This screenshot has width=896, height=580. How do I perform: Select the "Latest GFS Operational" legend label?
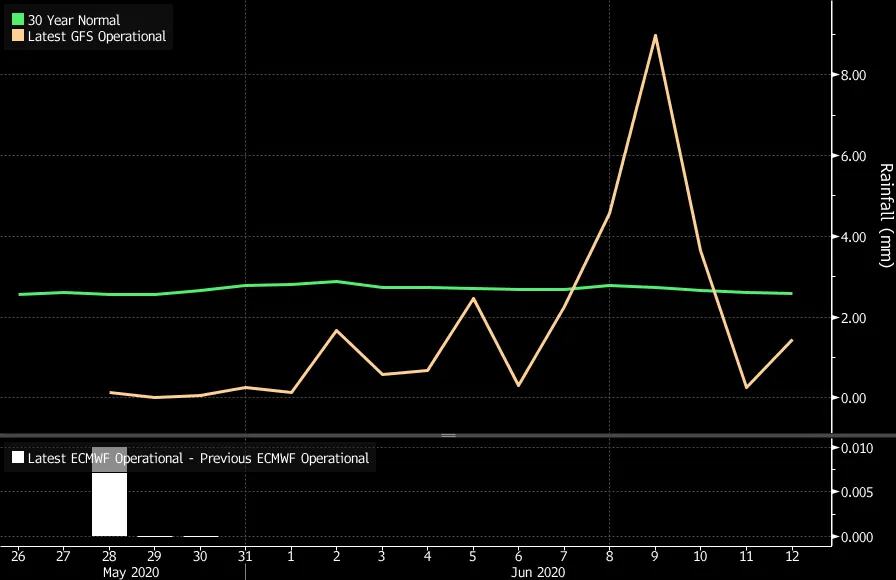point(97,36)
